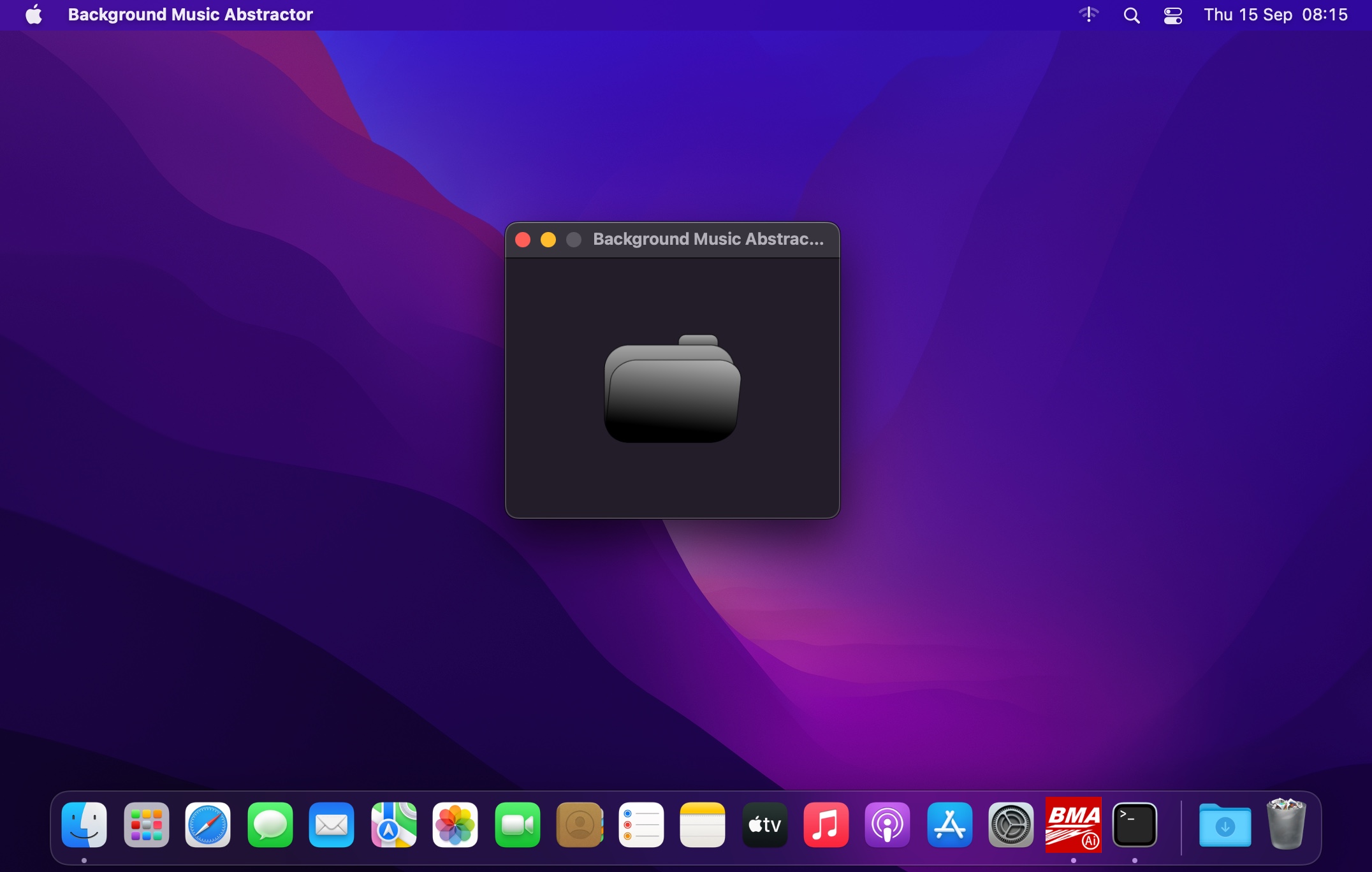This screenshot has width=1372, height=872.
Task: Close the Background Music Abstractor window
Action: [x=523, y=240]
